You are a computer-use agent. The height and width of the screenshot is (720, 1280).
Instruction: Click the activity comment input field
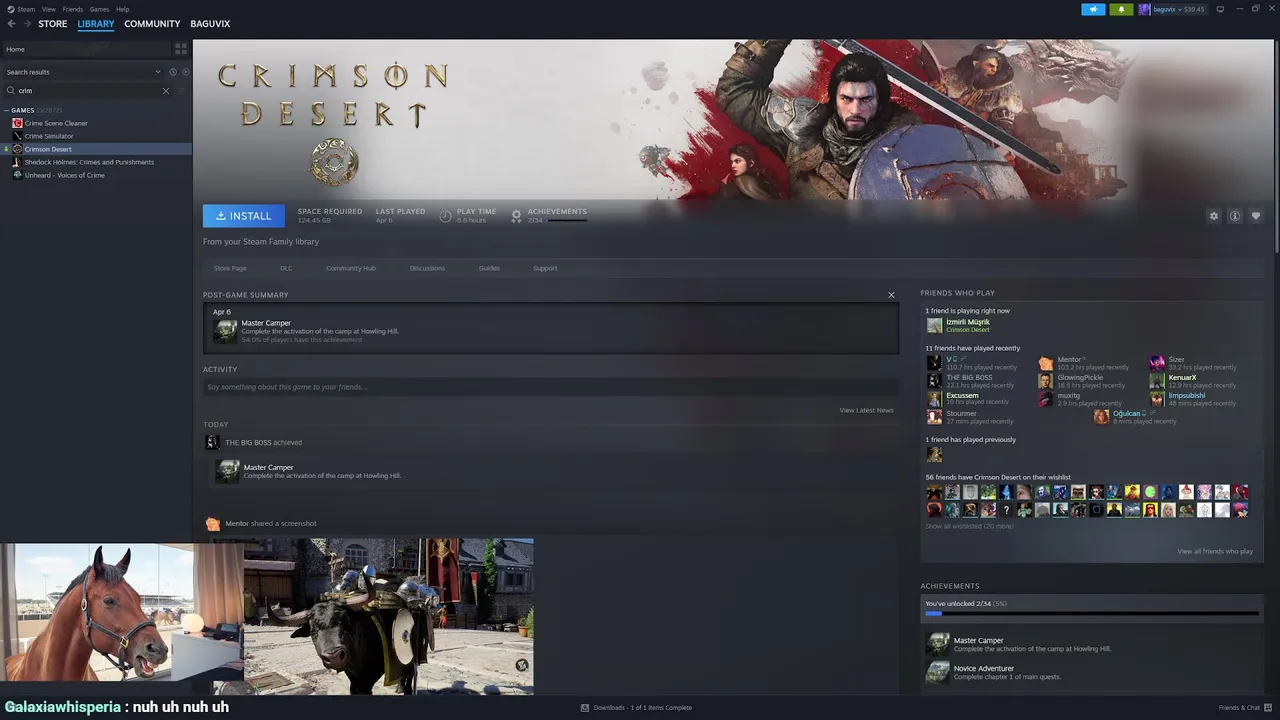(x=551, y=387)
